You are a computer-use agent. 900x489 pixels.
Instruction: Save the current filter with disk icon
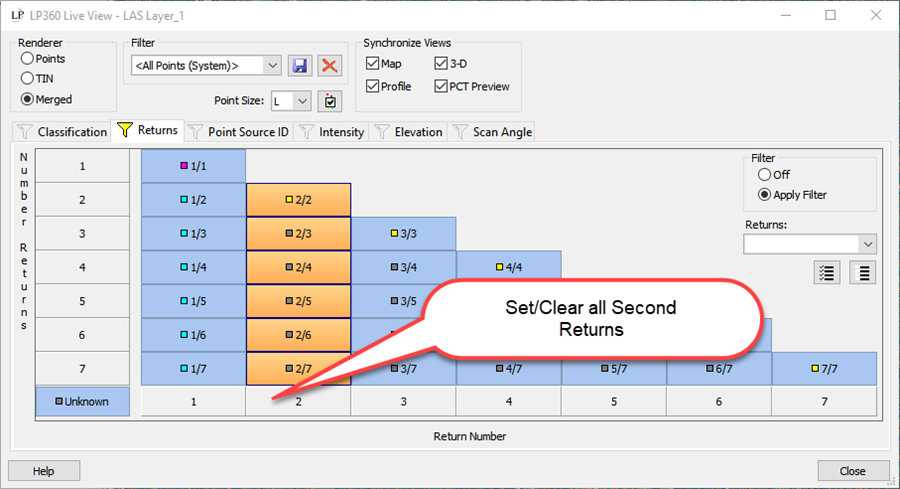click(x=300, y=65)
